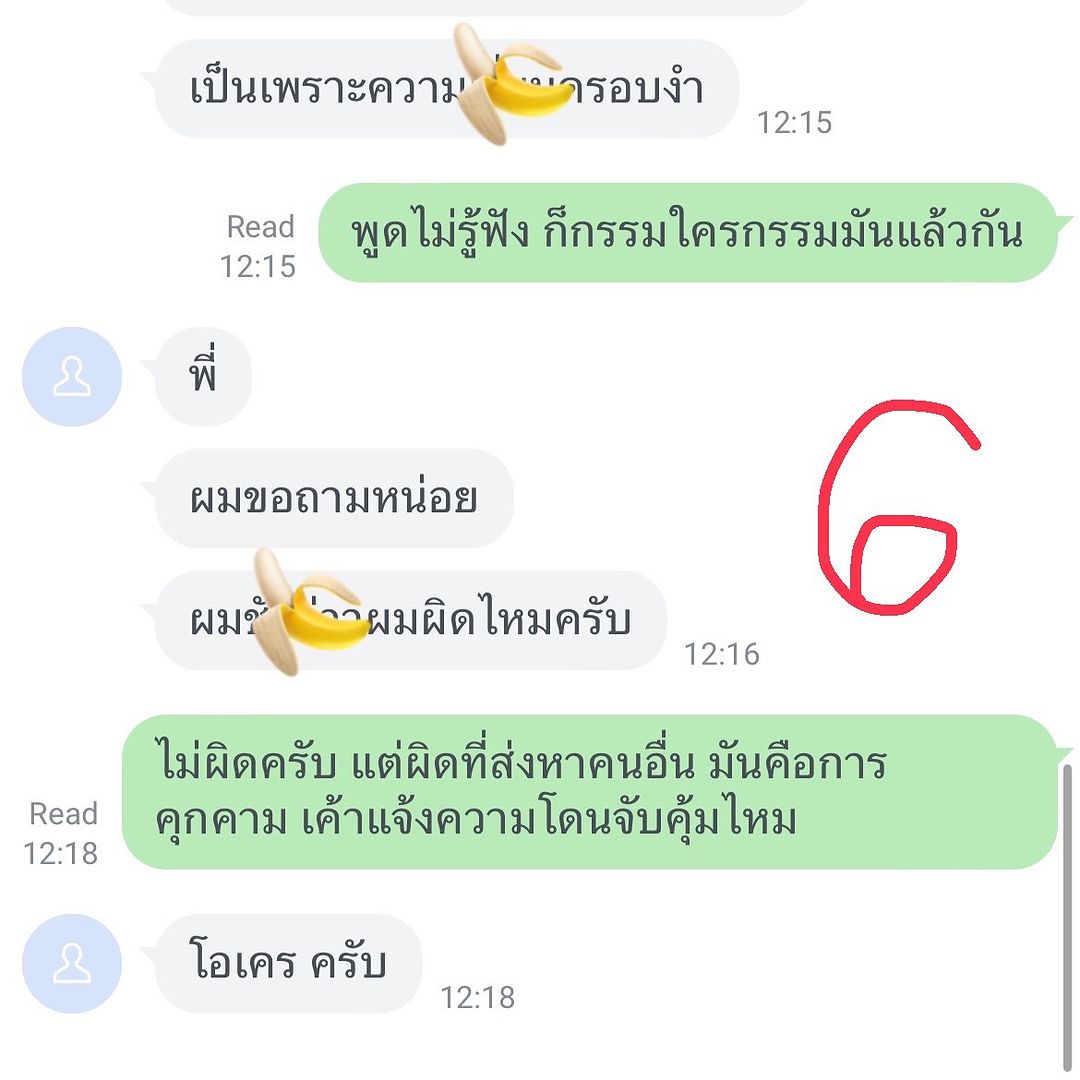Image resolution: width=1080 pixels, height=1080 pixels.
Task: Open the sender avatar beside 'โอเคร ครับ' message
Action: 72,964
